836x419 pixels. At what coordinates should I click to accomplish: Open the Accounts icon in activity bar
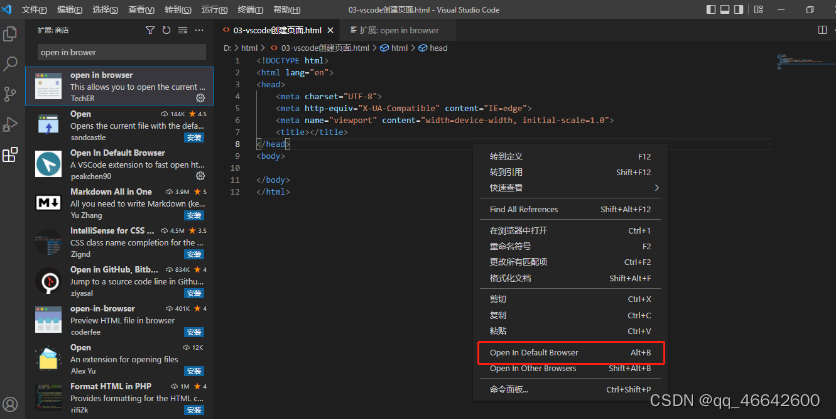coord(10,404)
